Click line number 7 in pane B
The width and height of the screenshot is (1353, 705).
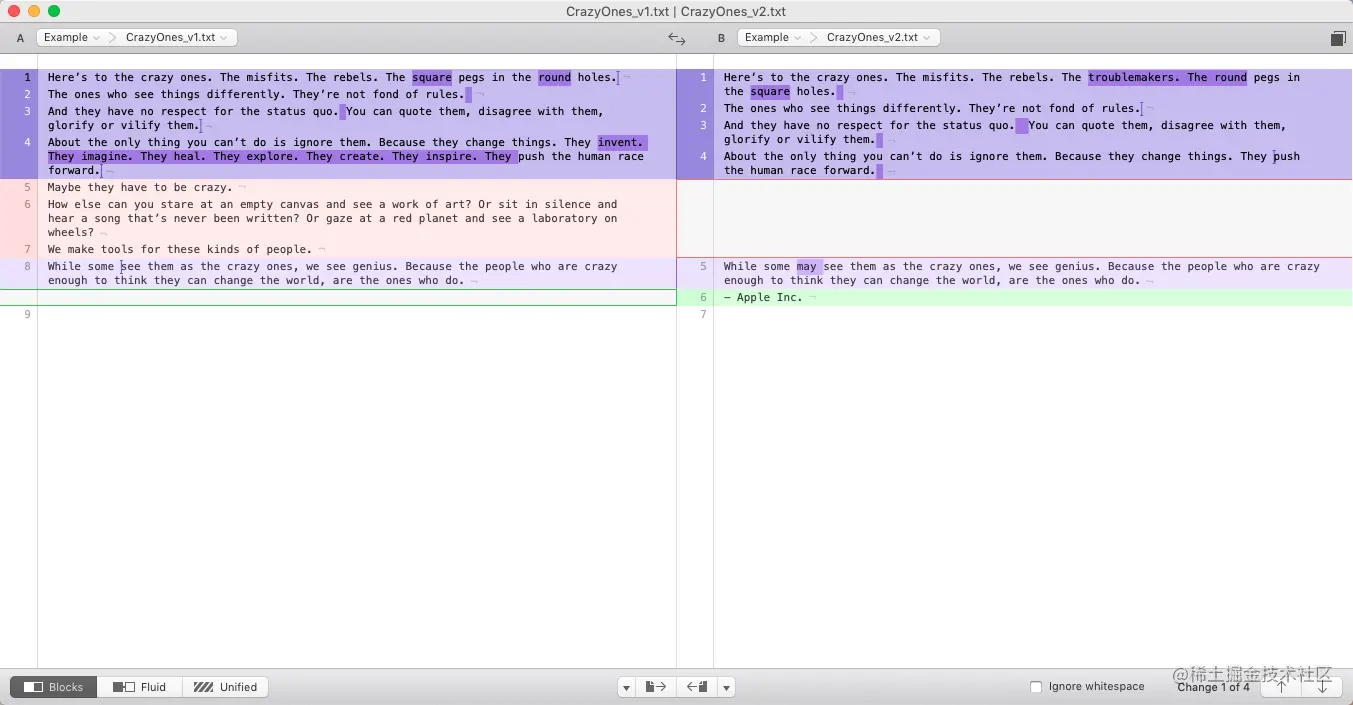click(703, 315)
